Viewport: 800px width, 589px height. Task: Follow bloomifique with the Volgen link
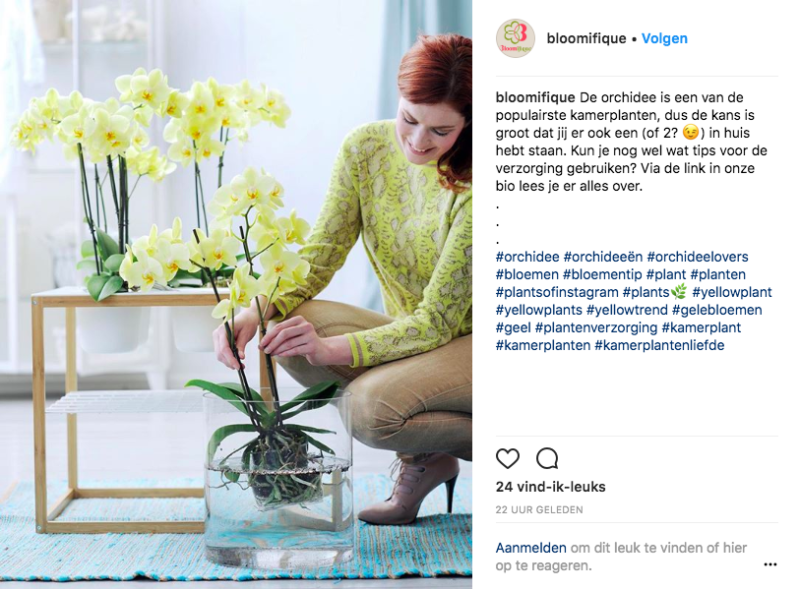(x=664, y=38)
